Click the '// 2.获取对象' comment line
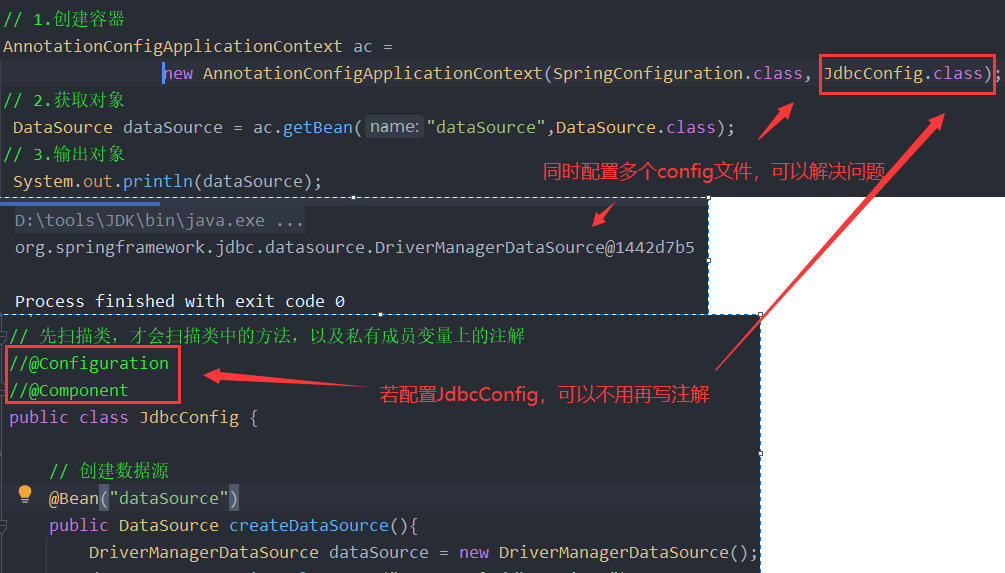Image resolution: width=1005 pixels, height=573 pixels. [x=64, y=101]
